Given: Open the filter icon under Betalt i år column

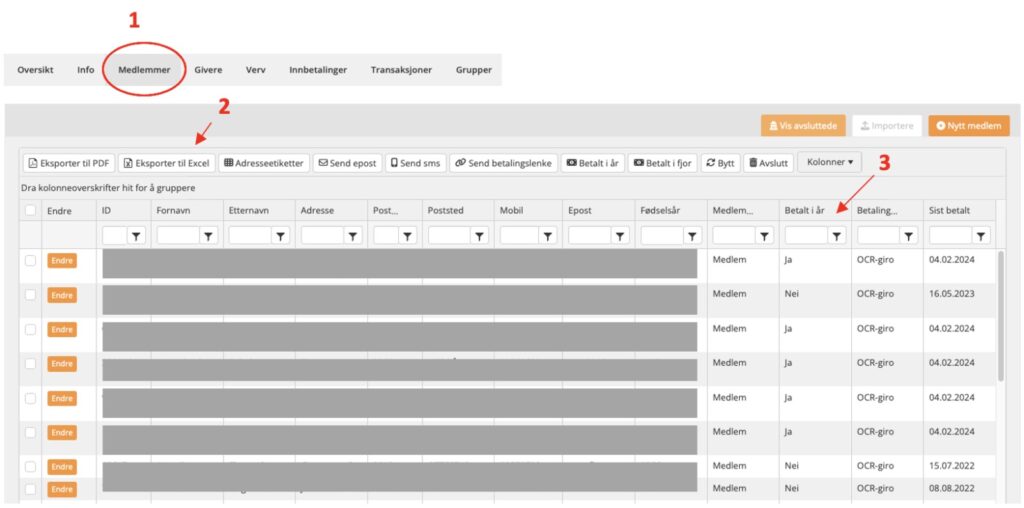Looking at the screenshot, I should point(837,236).
